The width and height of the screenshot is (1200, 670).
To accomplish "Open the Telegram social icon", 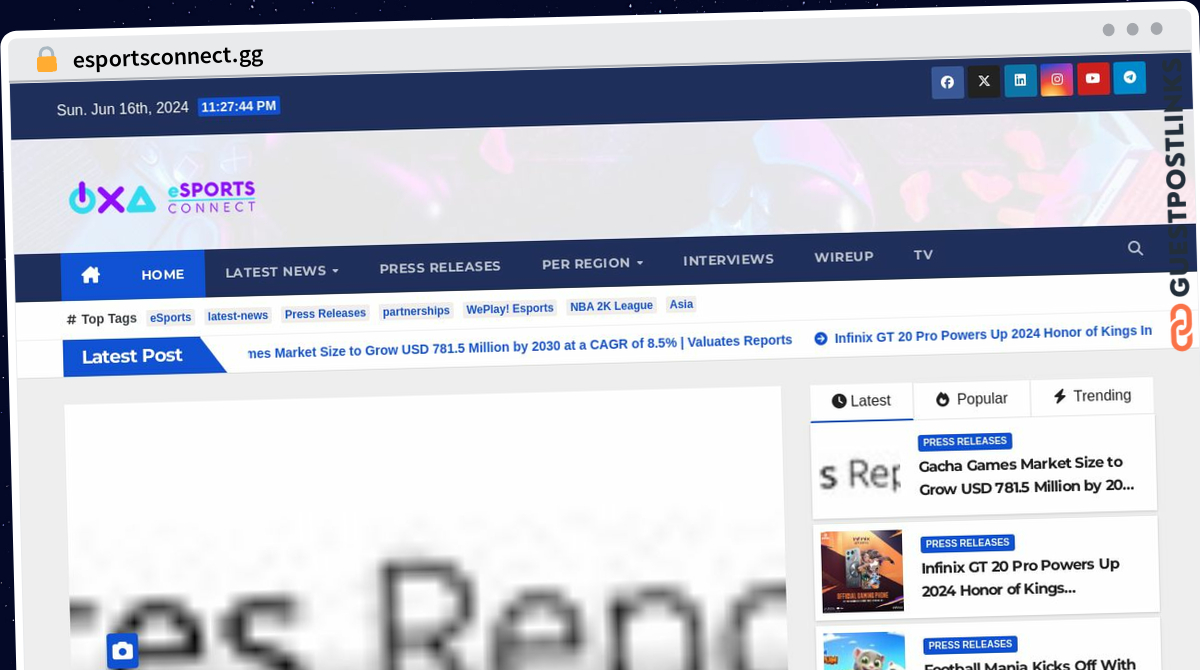I will (1130, 77).
